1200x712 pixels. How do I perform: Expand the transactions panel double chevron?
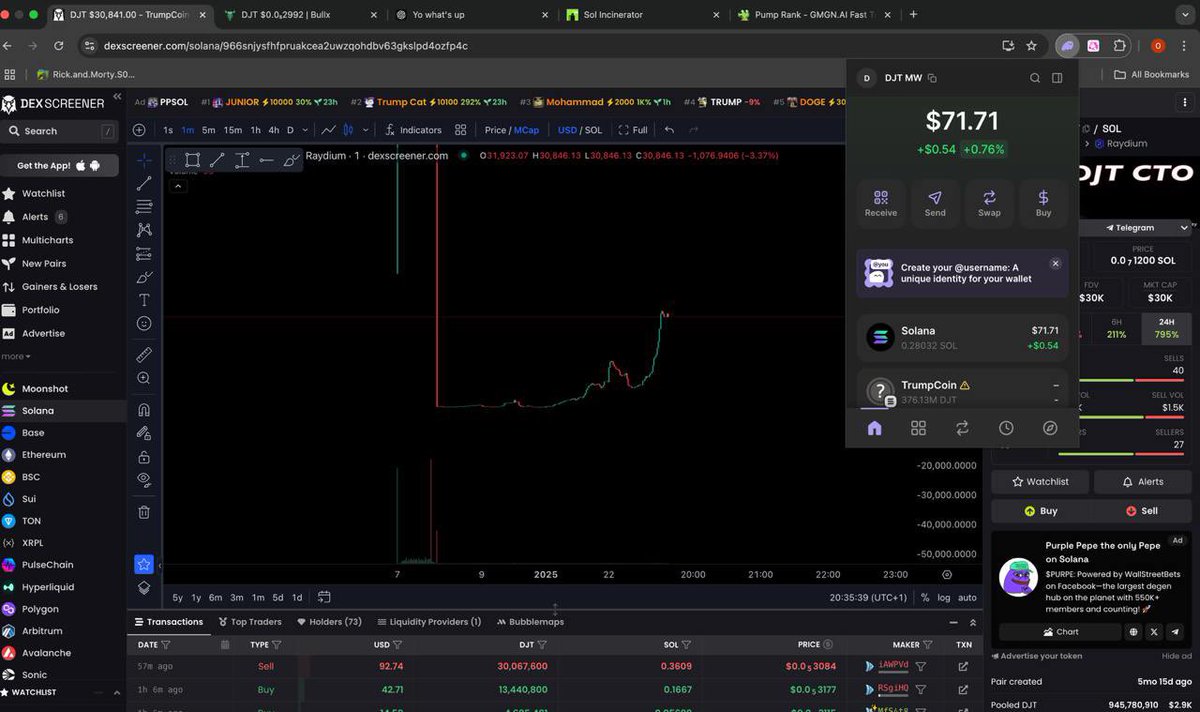(x=972, y=622)
